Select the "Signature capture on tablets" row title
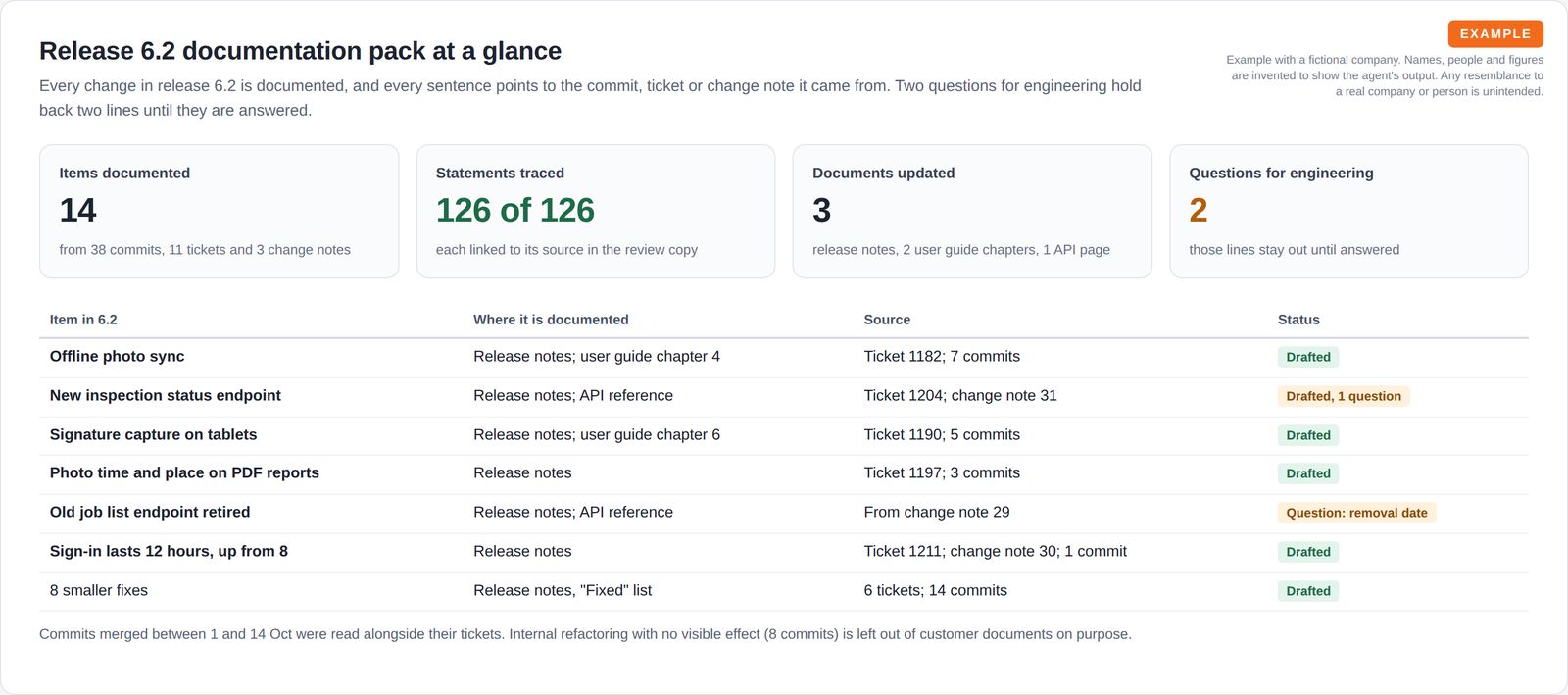1568x695 pixels. pyautogui.click(x=153, y=435)
